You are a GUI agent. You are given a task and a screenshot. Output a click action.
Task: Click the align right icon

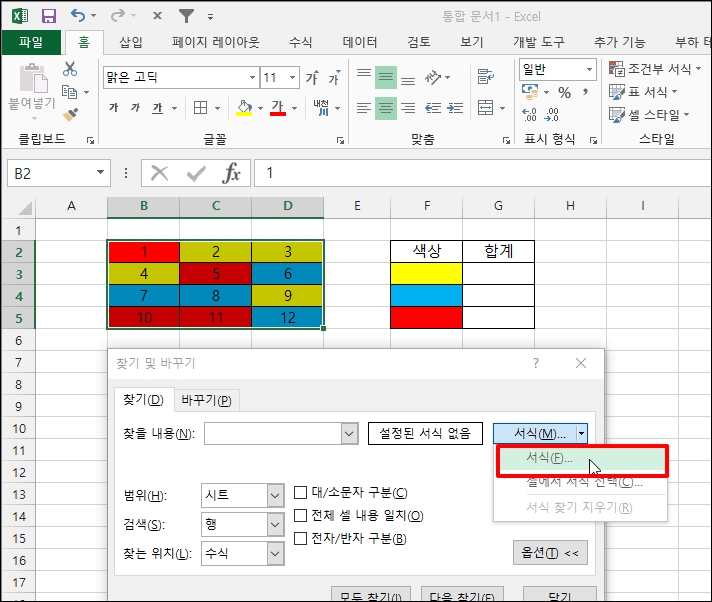click(408, 108)
